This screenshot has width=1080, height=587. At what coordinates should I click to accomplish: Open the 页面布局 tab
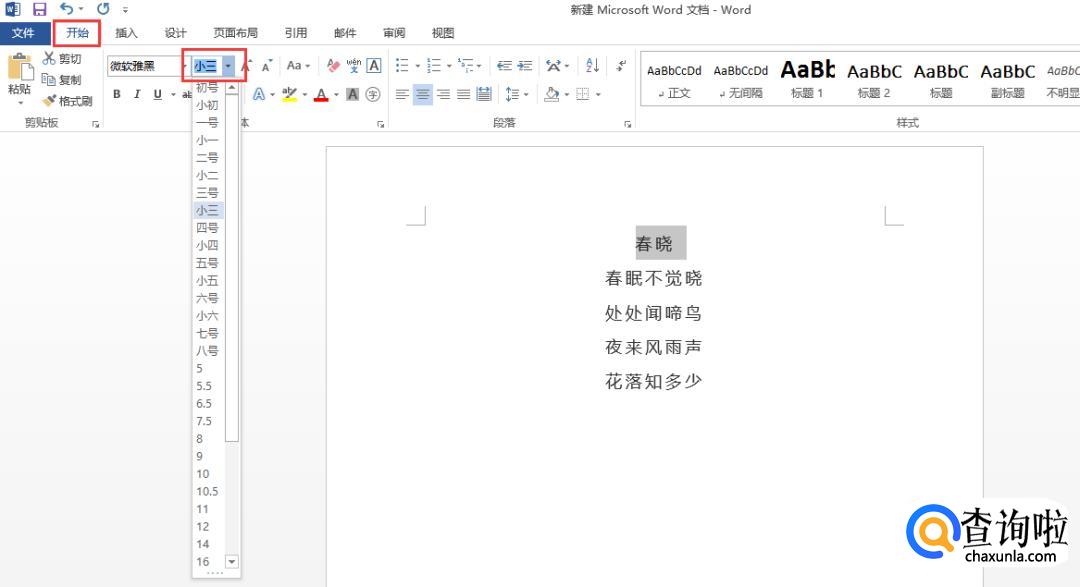coord(235,33)
